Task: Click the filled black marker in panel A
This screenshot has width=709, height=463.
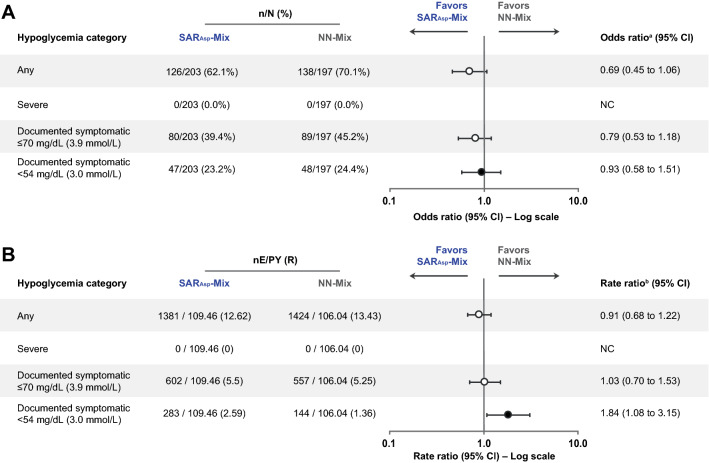Action: click(481, 173)
